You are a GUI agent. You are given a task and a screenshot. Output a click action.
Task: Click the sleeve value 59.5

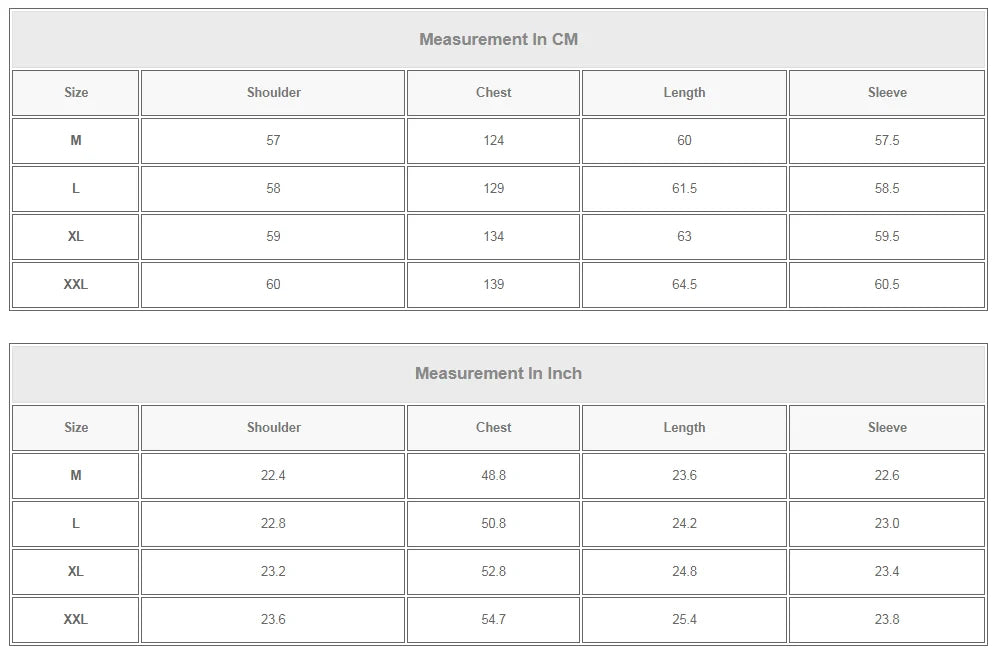pyautogui.click(x=887, y=237)
